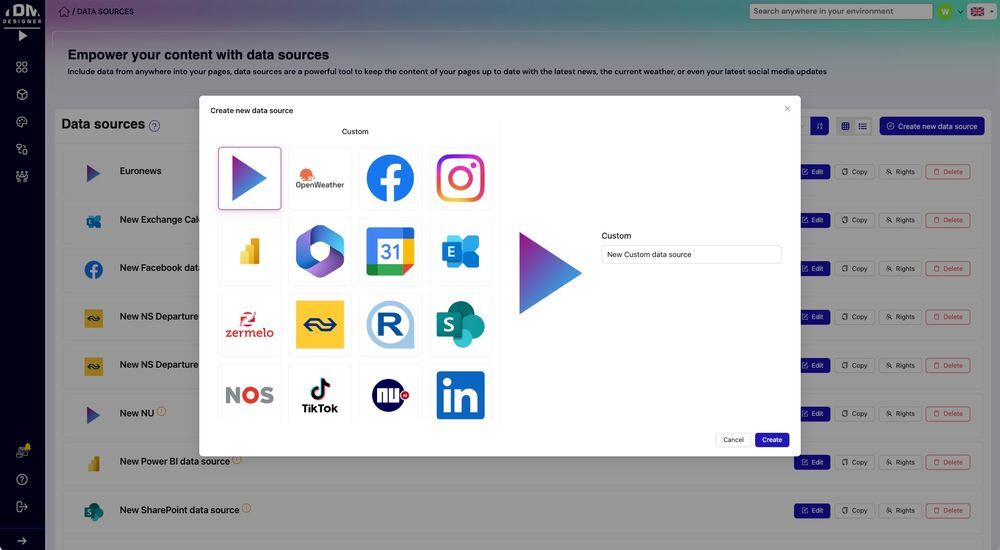Delete the New Power BI data source
The height and width of the screenshot is (550, 1000).
click(x=948, y=462)
